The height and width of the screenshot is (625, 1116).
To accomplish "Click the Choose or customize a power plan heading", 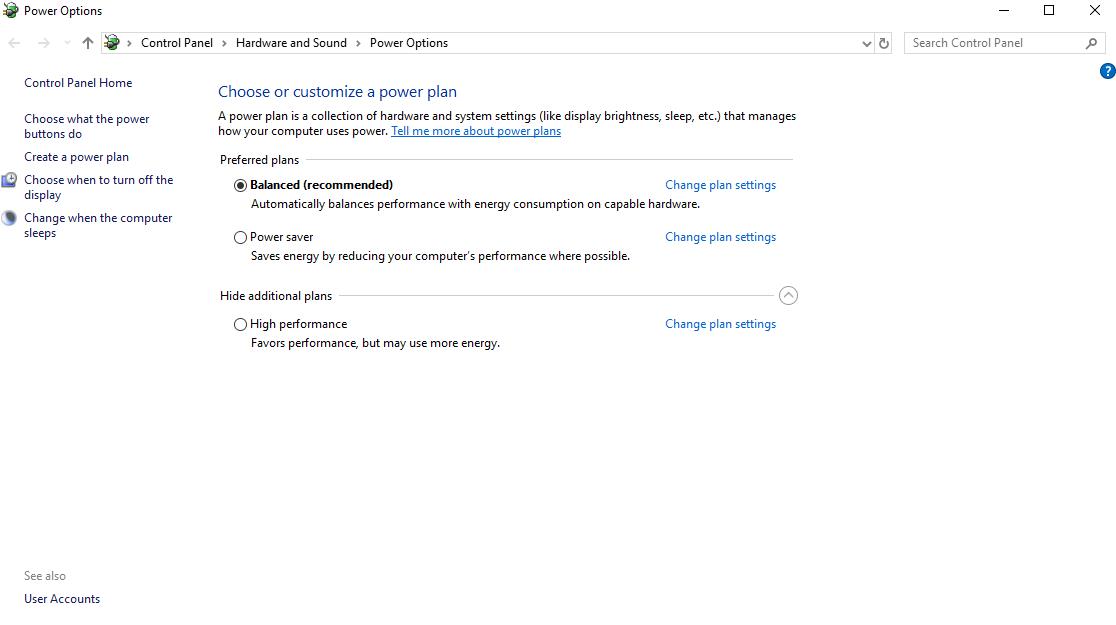I will click(x=337, y=92).
